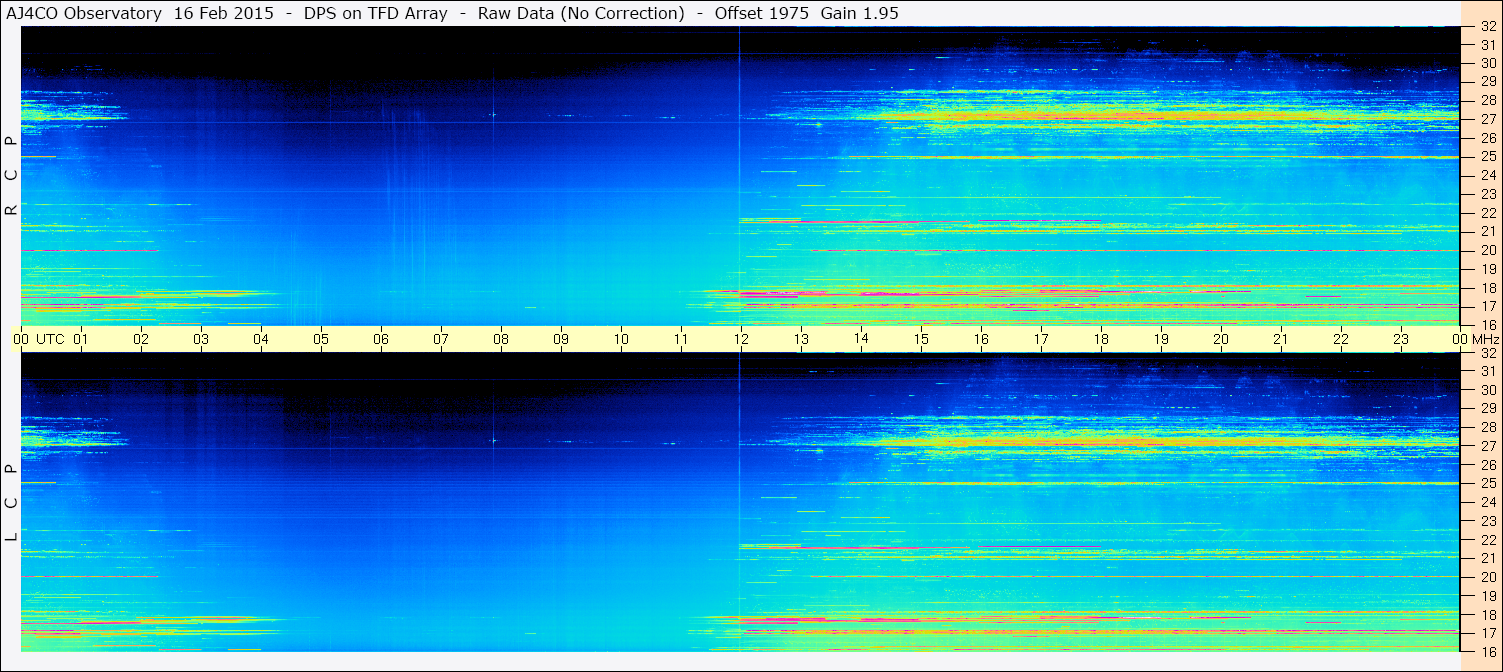Select the 03 hour timeline marker

pos(201,339)
